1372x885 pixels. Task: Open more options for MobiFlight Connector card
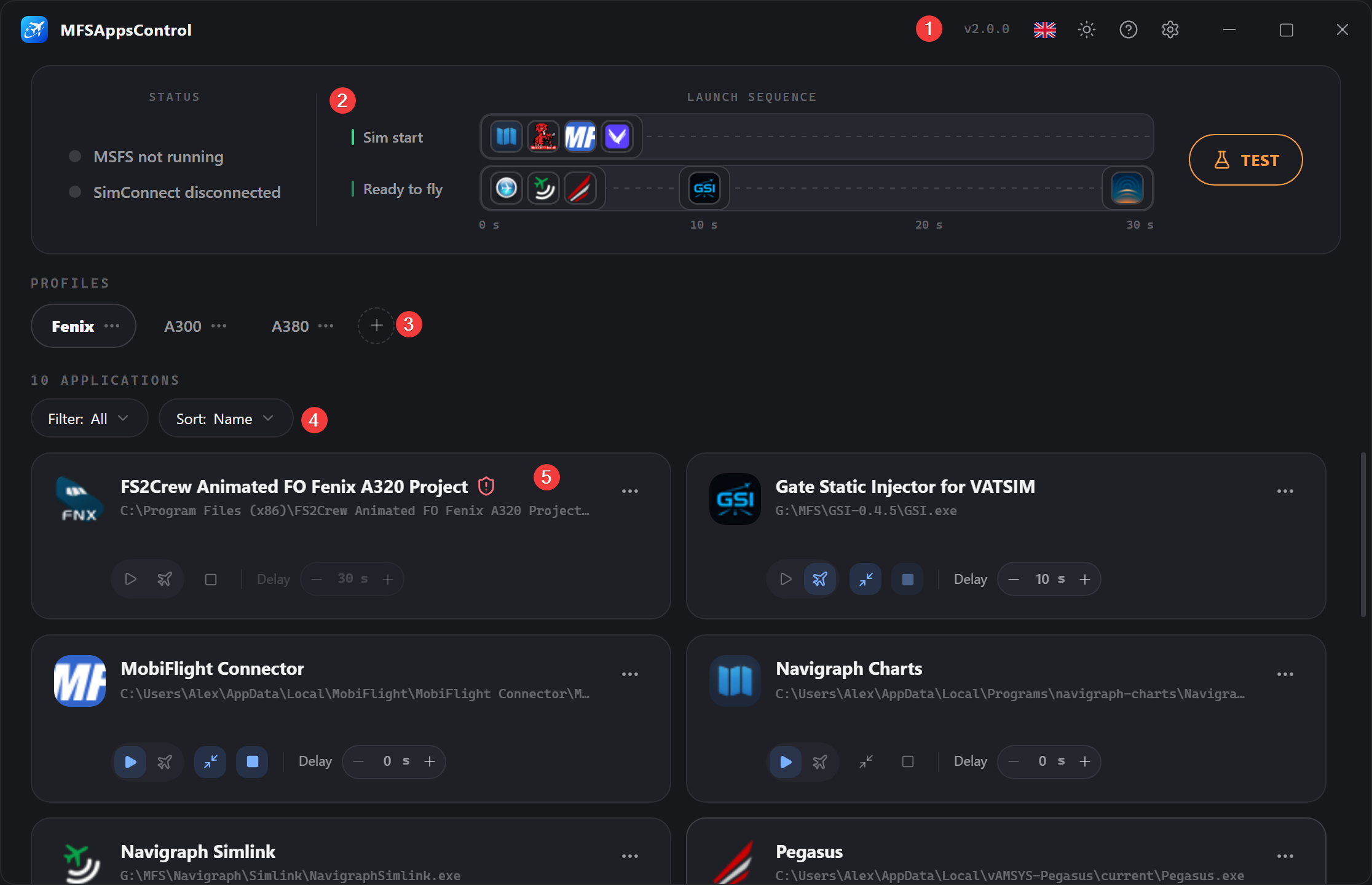pyautogui.click(x=629, y=674)
